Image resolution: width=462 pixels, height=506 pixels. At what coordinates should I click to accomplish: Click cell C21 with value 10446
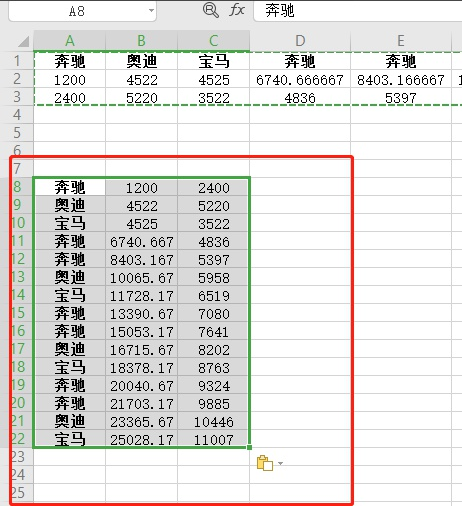(214, 421)
